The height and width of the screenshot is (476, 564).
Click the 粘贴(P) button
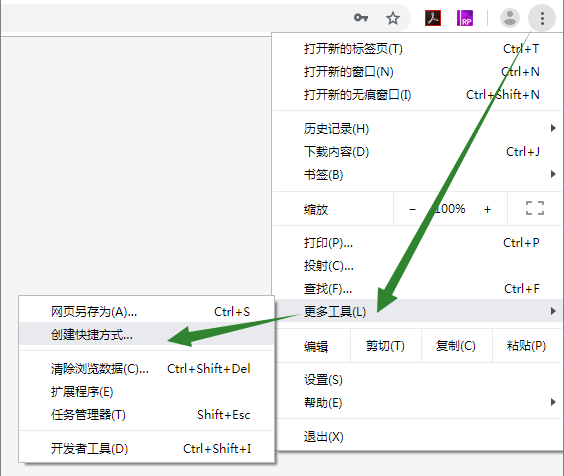pyautogui.click(x=527, y=346)
